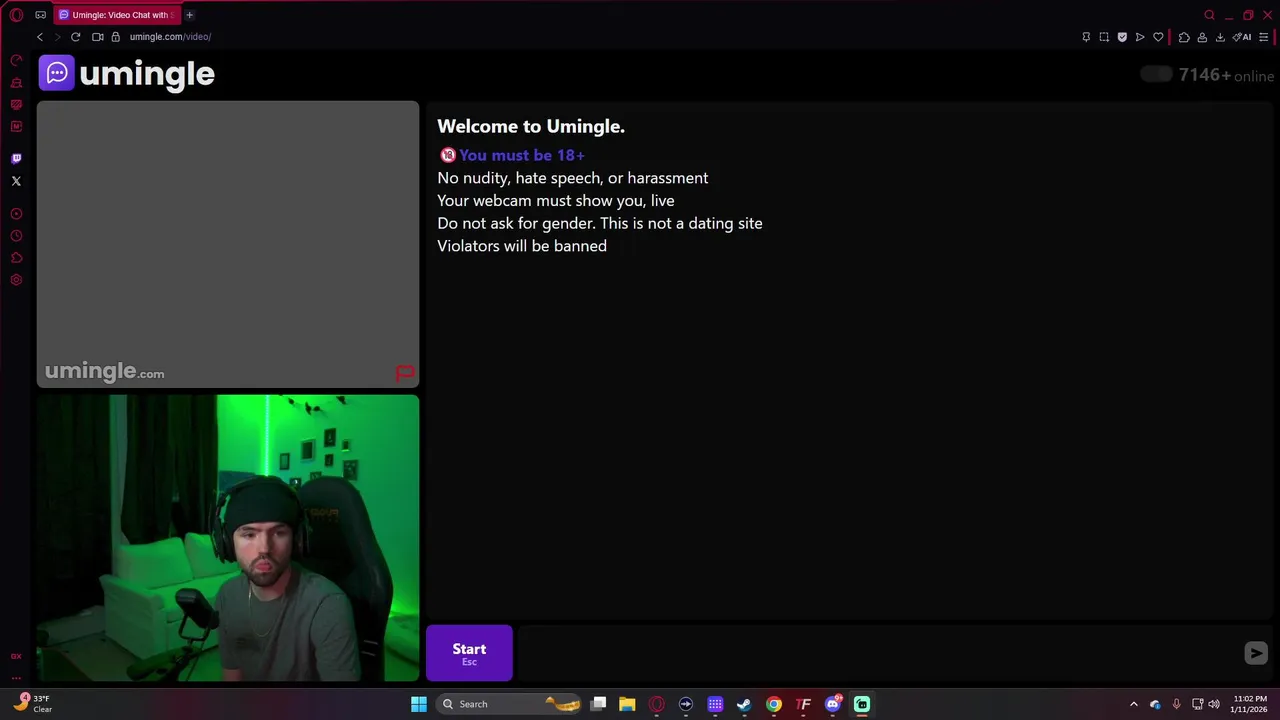Image resolution: width=1280 pixels, height=720 pixels.
Task: Open Discord from the taskbar
Action: tap(833, 704)
